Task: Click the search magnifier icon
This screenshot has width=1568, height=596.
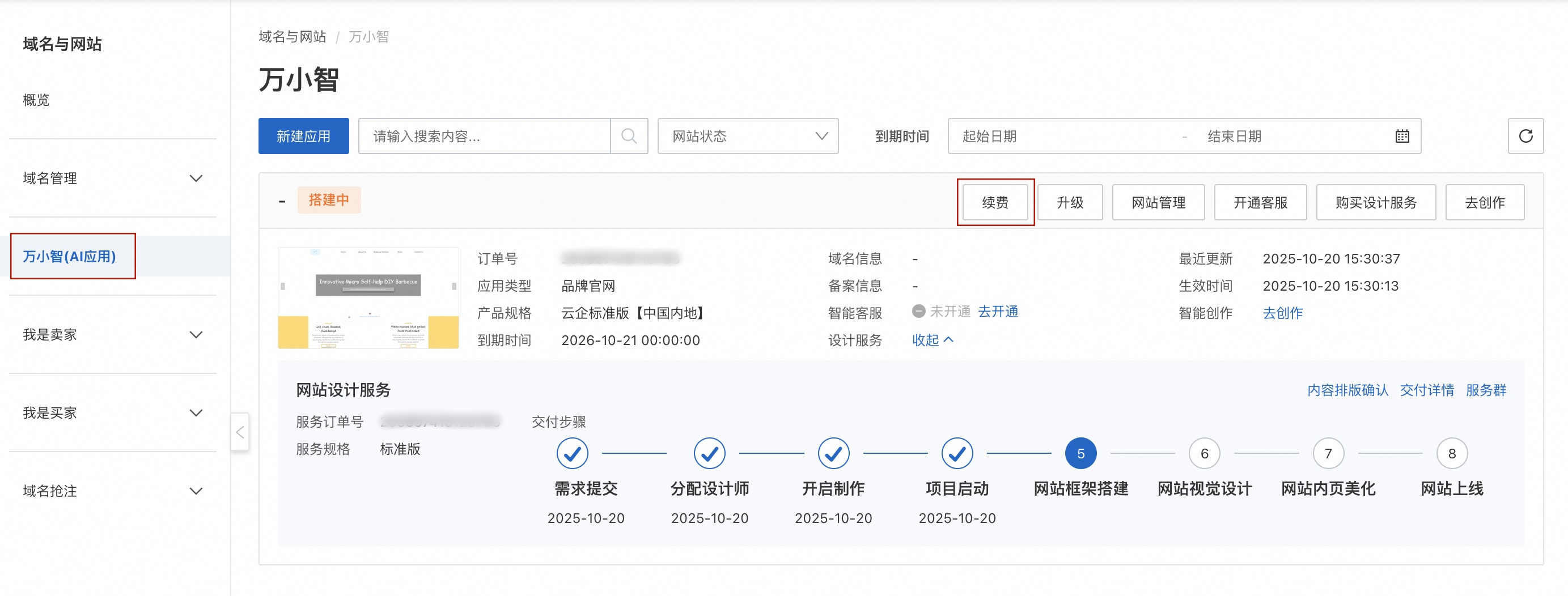Action: (x=630, y=135)
